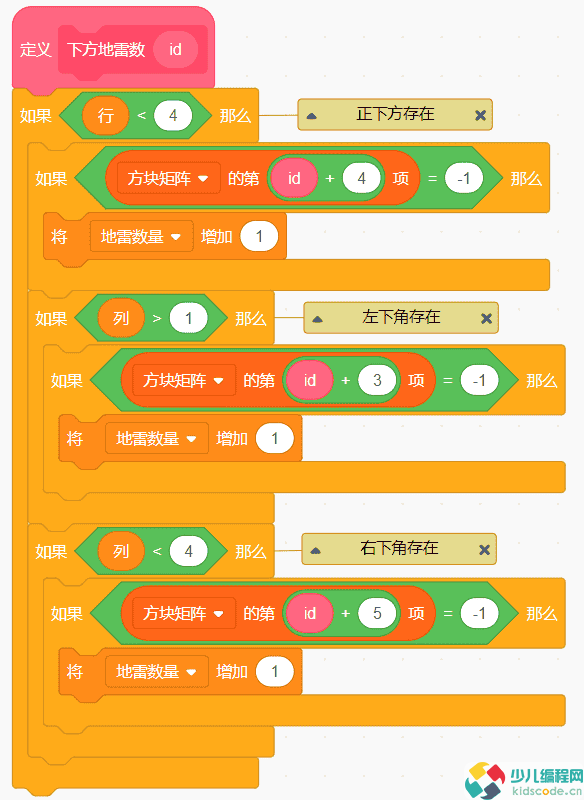Select the number 4 in the 行 comparison
This screenshot has width=584, height=800.
pos(172,115)
